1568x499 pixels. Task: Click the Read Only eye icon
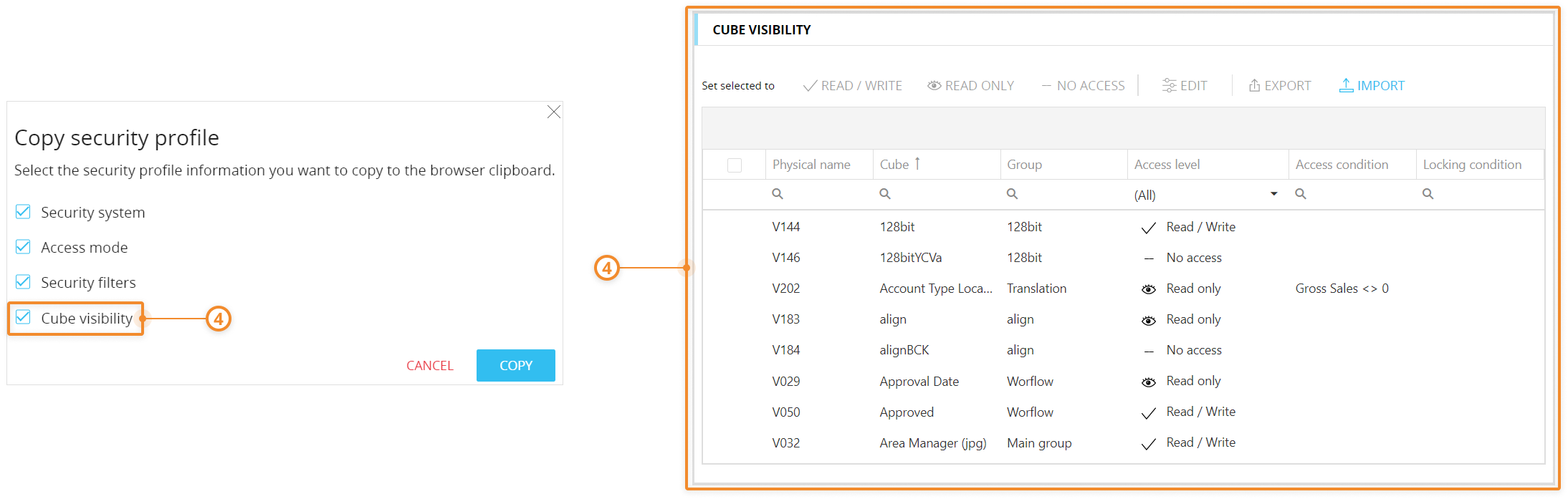click(x=934, y=85)
